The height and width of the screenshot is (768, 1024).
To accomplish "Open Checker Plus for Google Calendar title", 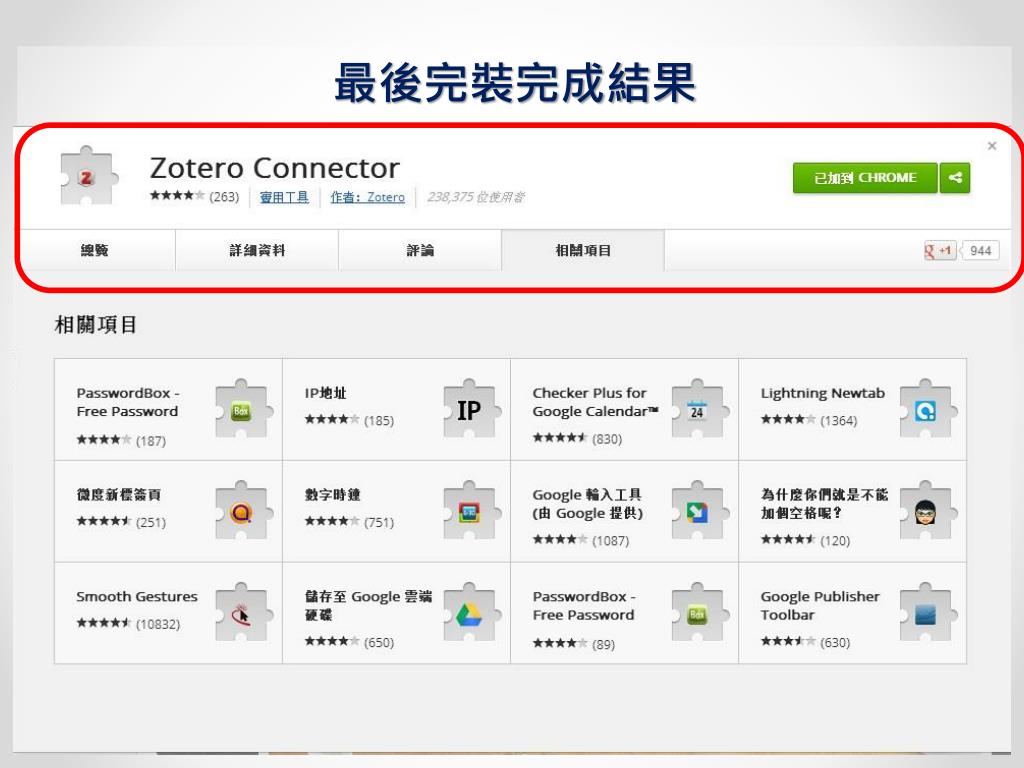I will 595,402.
